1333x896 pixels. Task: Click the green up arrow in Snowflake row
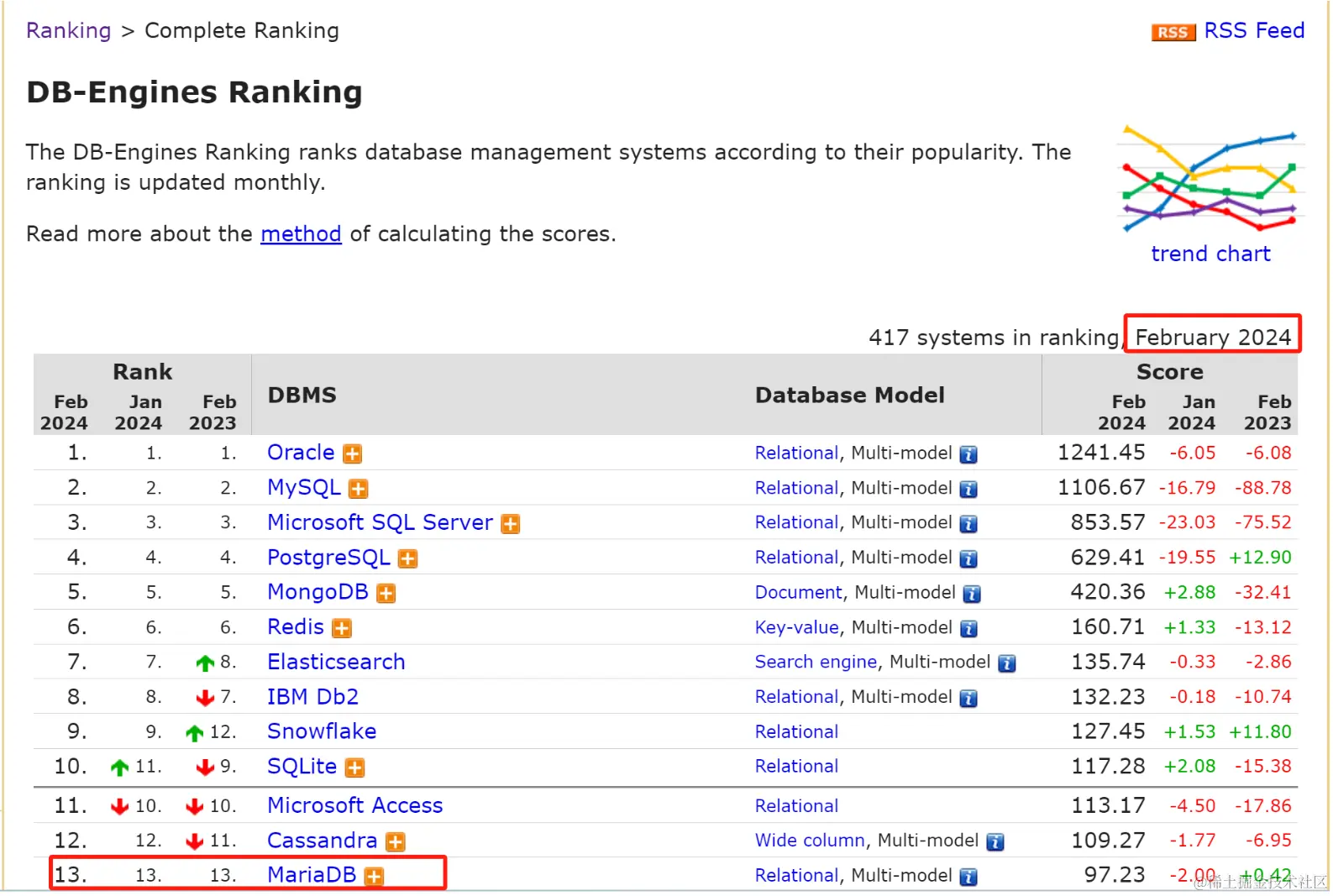point(195,733)
